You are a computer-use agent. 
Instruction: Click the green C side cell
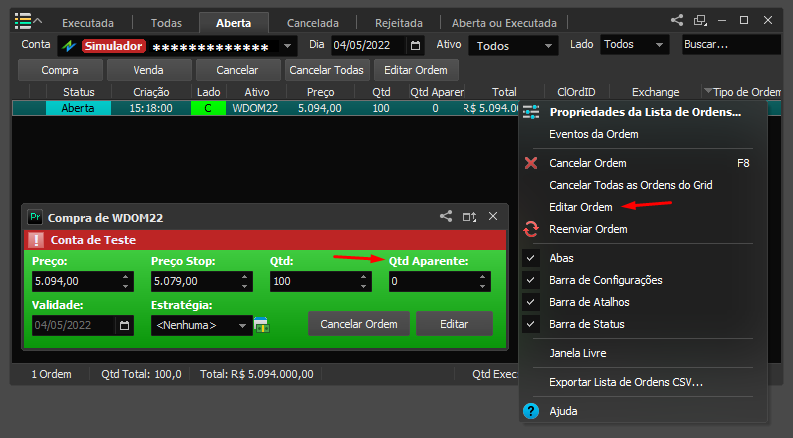coord(208,108)
